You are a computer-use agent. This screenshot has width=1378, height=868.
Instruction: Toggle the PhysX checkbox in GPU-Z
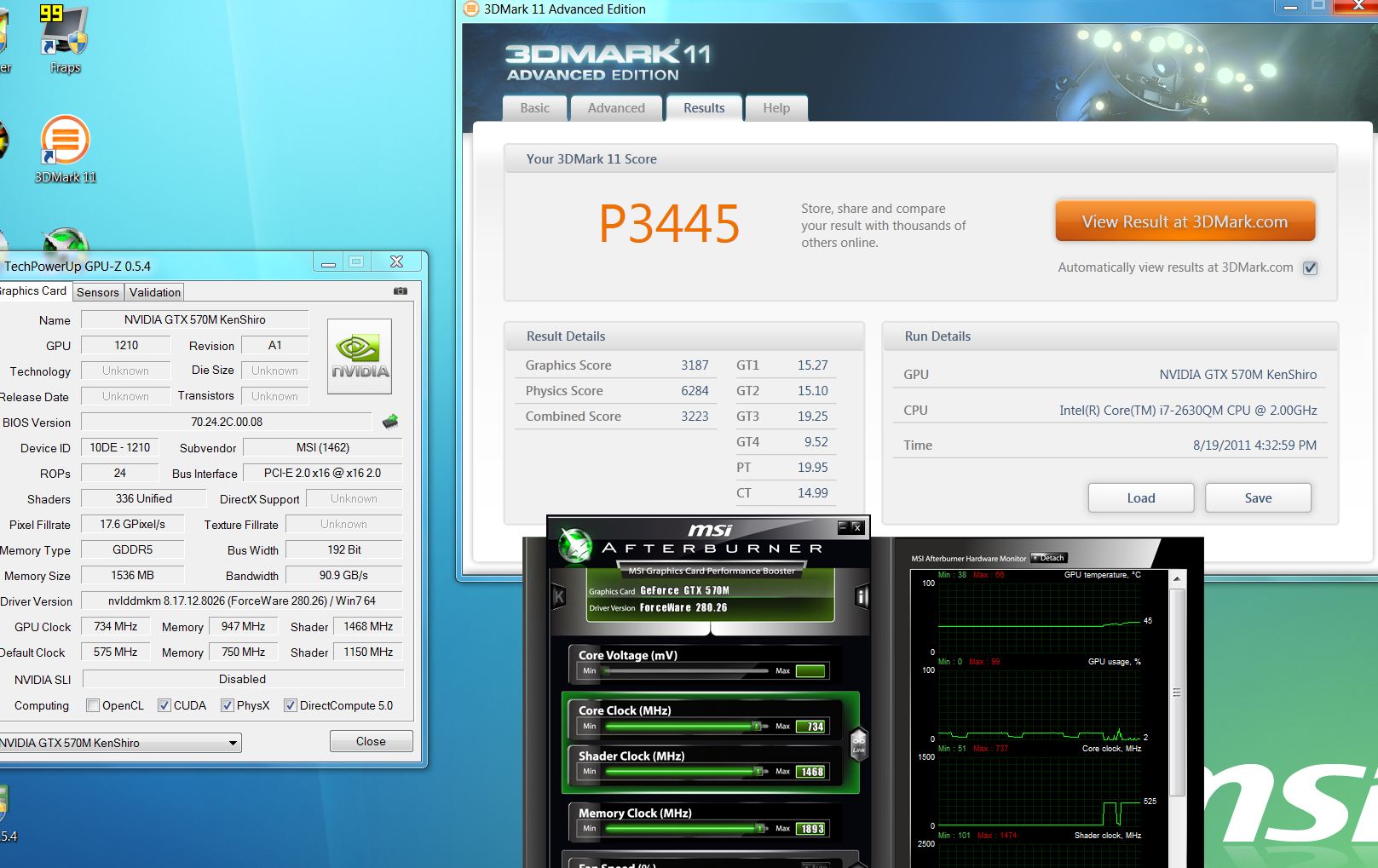(228, 705)
